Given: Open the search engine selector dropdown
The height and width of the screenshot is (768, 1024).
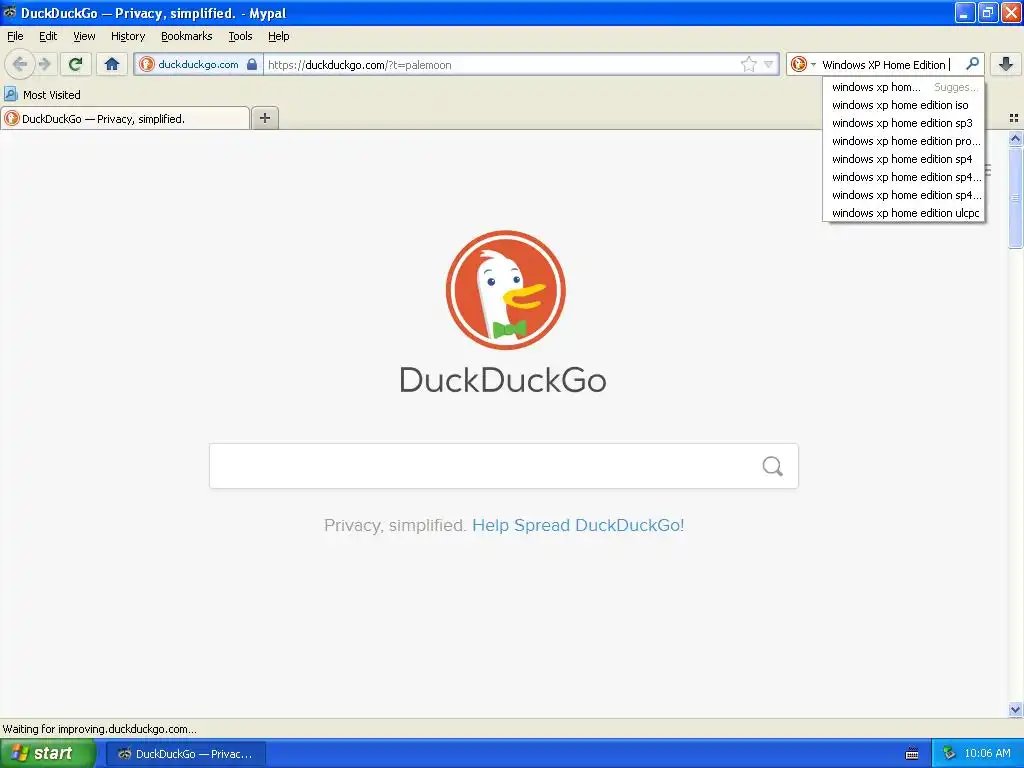Looking at the screenshot, I should pyautogui.click(x=803, y=64).
